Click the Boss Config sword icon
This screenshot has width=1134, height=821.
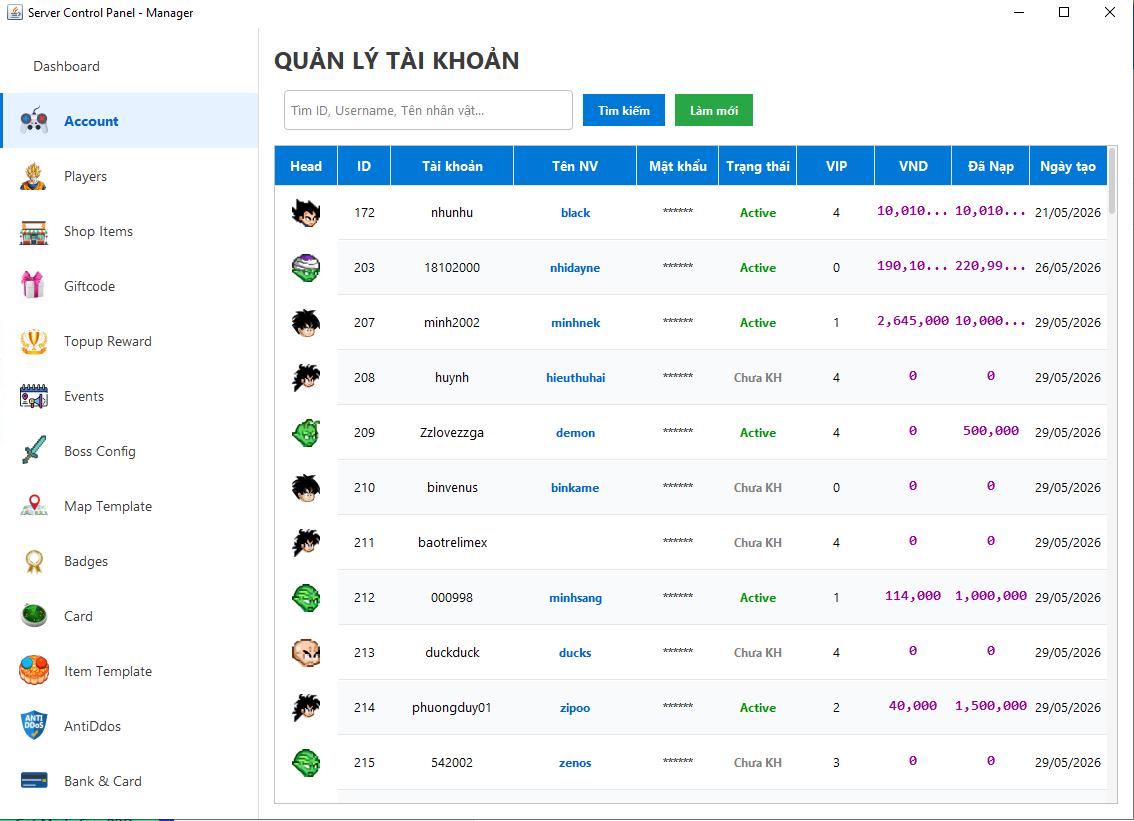click(x=34, y=451)
